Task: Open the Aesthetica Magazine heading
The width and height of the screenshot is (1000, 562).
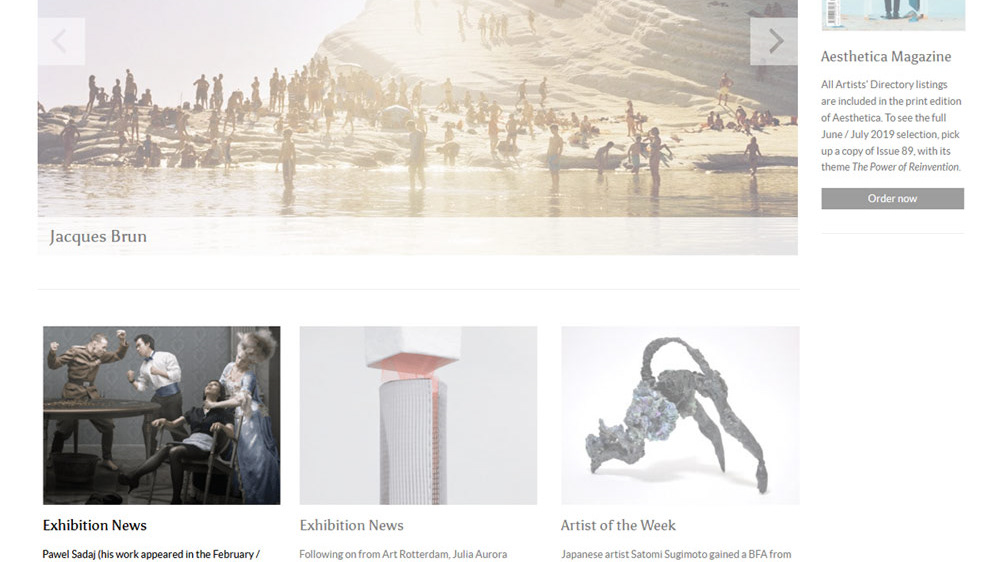Action: click(886, 57)
